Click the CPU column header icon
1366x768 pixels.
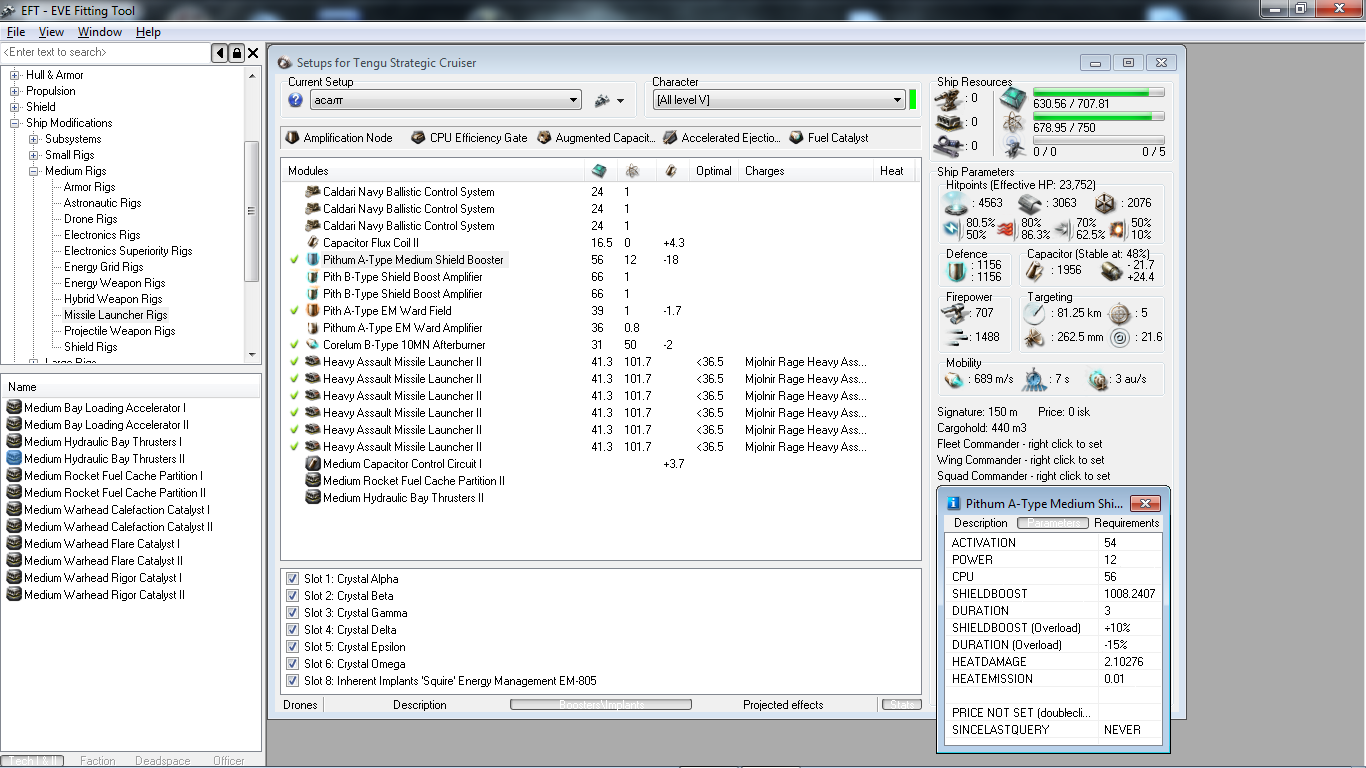[x=599, y=171]
